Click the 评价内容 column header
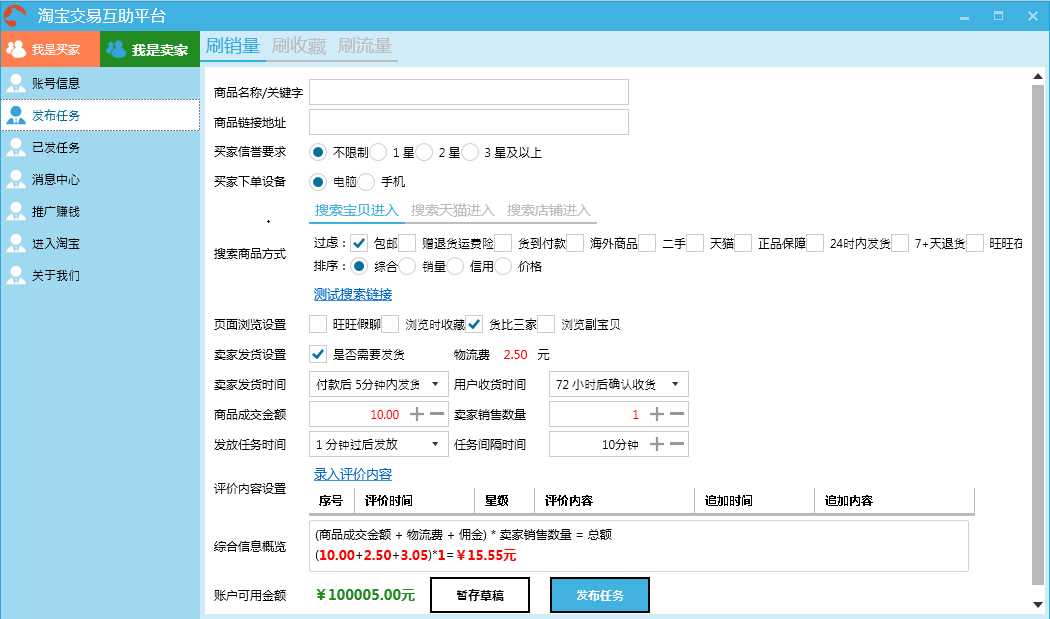The width and height of the screenshot is (1050, 619). tap(615, 500)
